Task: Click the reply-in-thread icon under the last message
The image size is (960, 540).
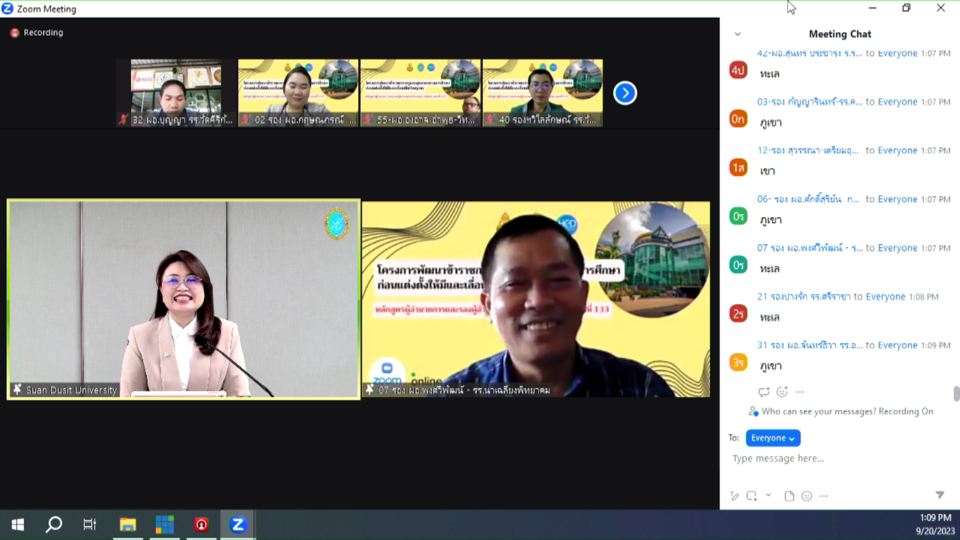Action: click(763, 392)
